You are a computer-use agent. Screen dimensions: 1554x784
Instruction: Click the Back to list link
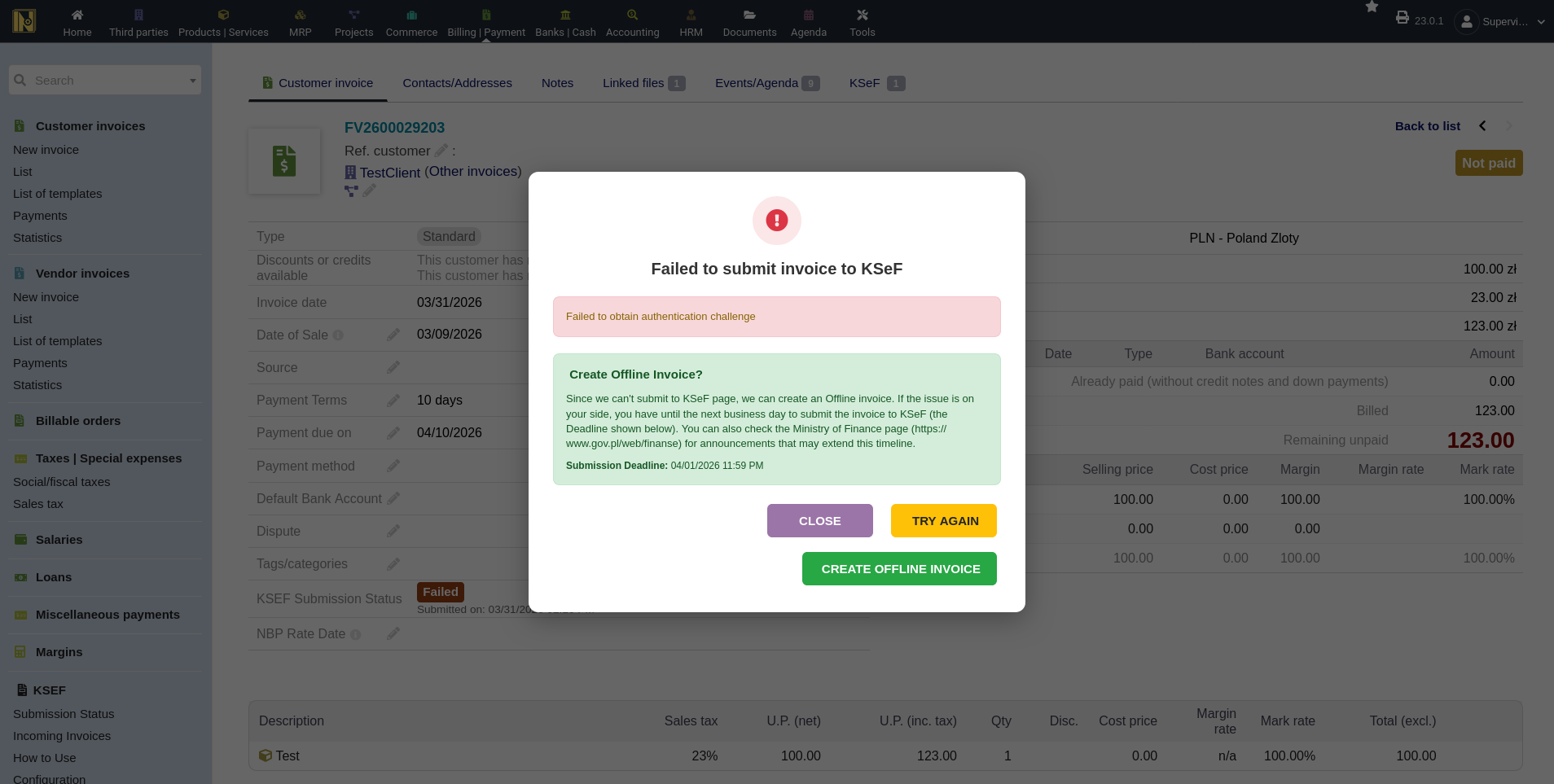click(x=1427, y=126)
